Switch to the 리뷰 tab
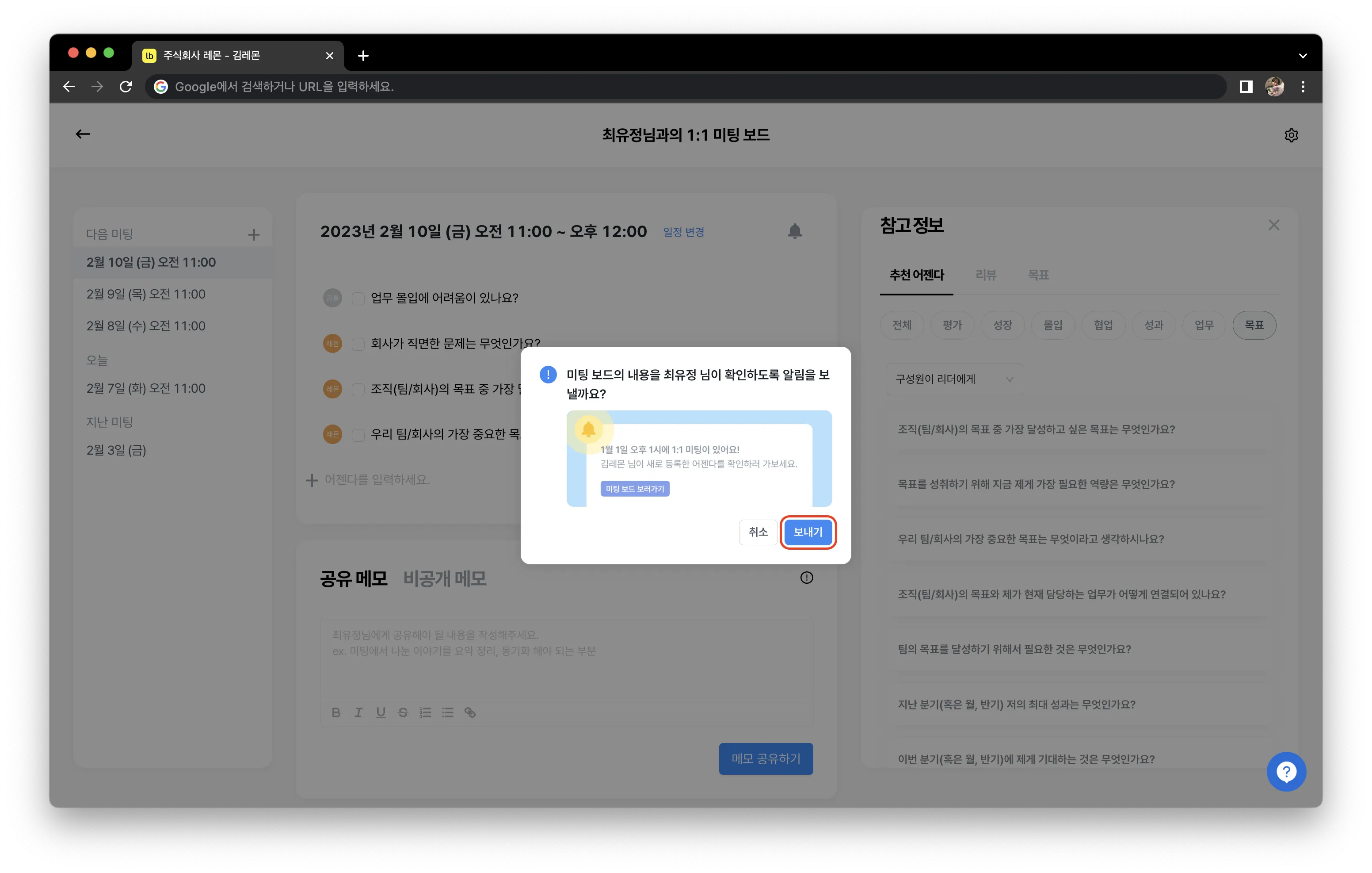1372x873 pixels. click(x=986, y=275)
